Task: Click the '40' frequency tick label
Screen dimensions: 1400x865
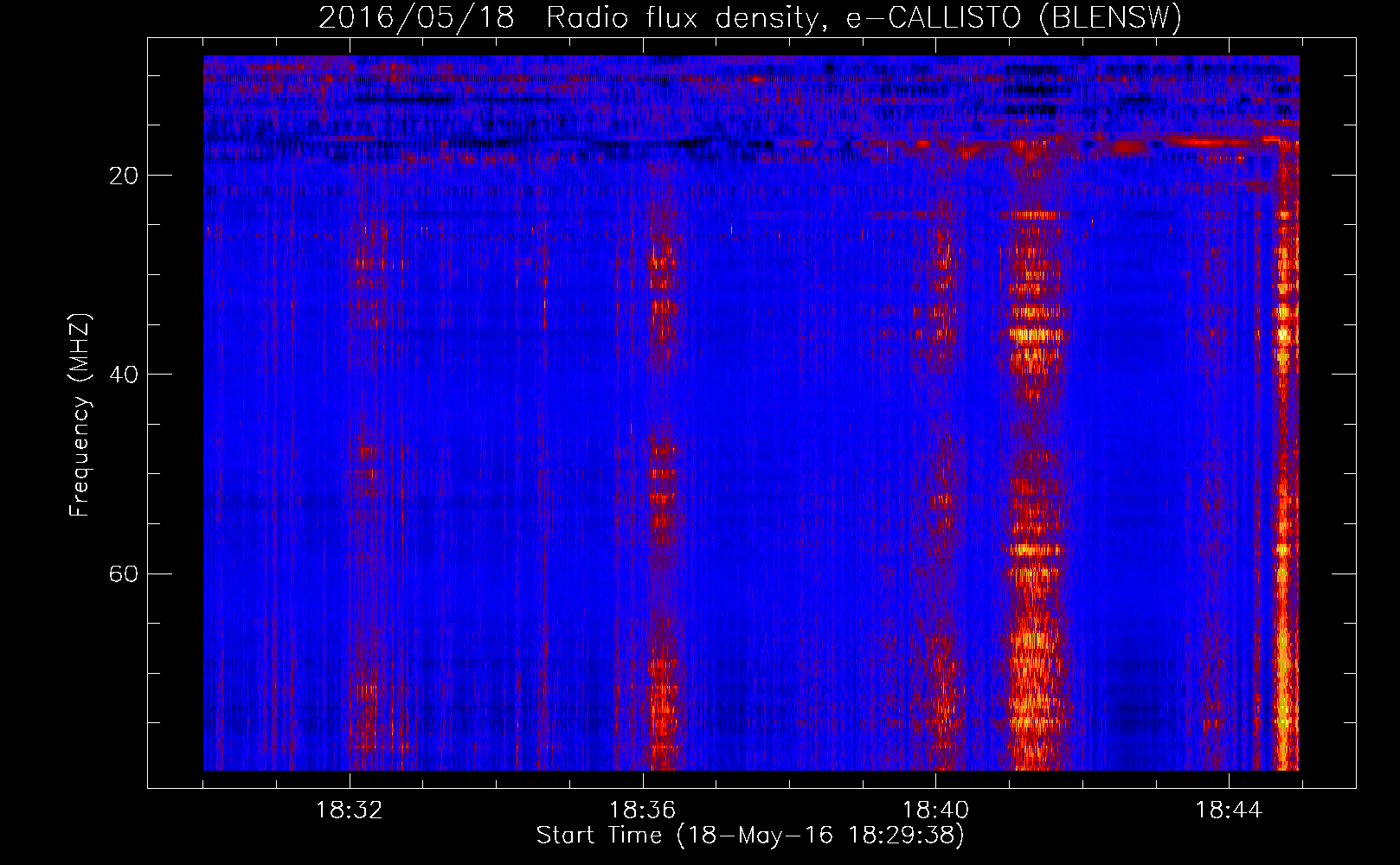Action: (x=125, y=375)
